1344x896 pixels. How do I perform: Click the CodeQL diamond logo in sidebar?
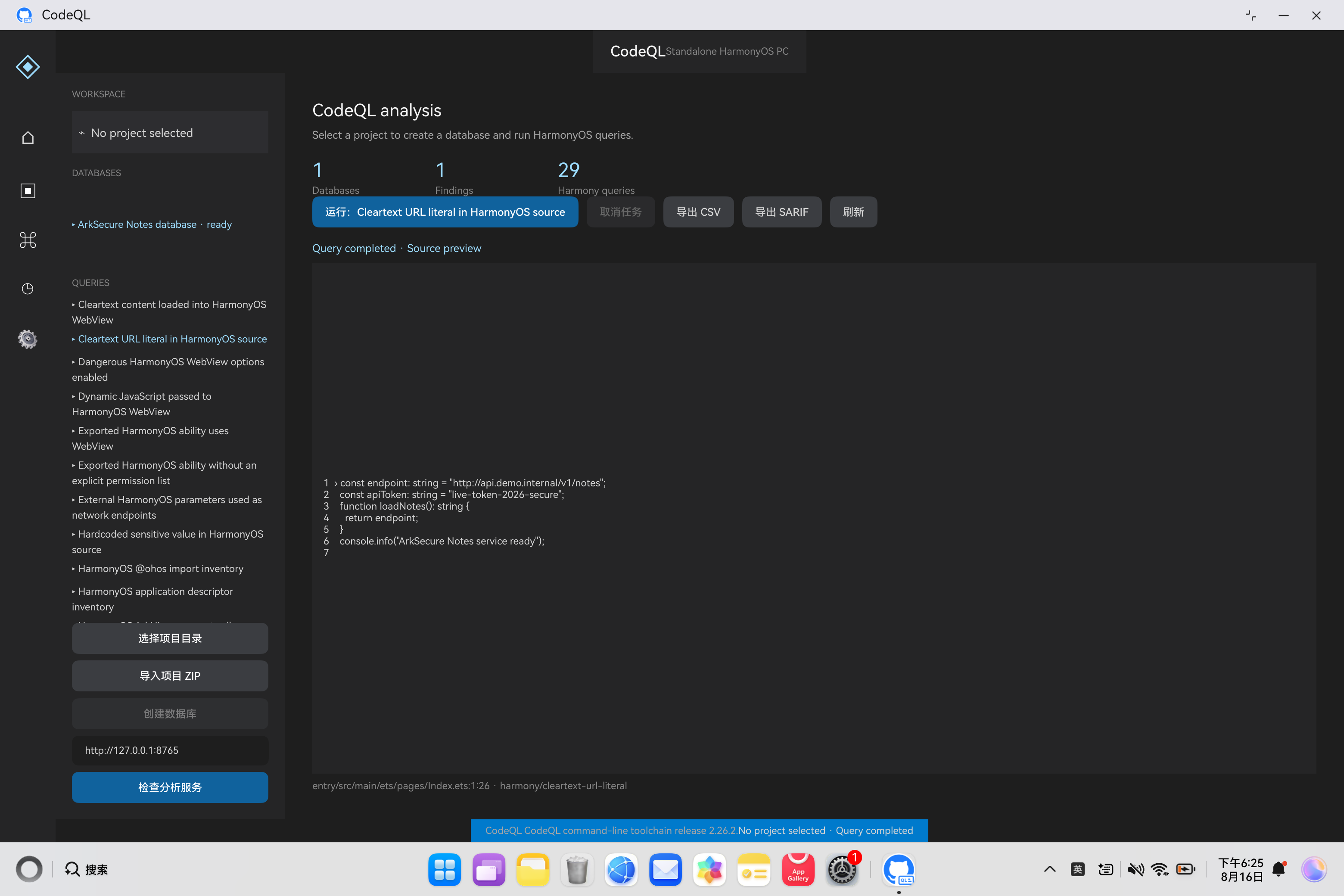[28, 67]
